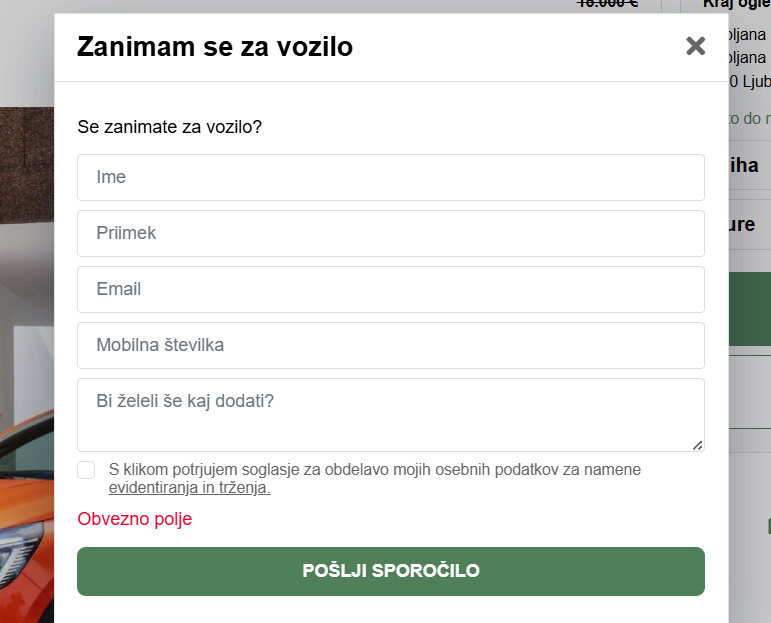Viewport: 771px width, 623px height.
Task: Click the crossed-out 18.000 € price
Action: click(608, 3)
